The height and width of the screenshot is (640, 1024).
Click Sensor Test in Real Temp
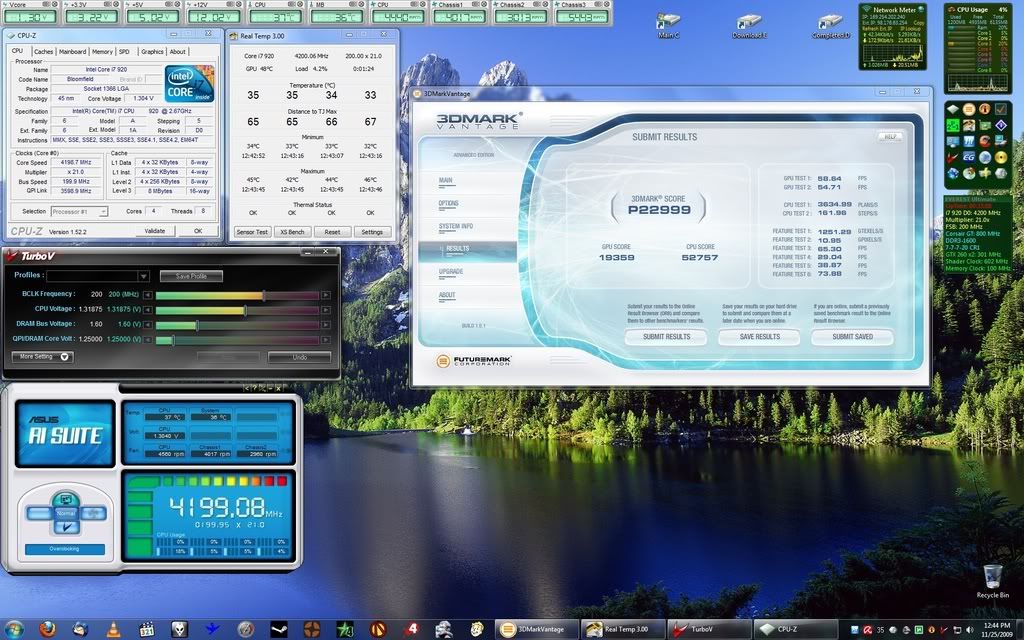pos(252,232)
